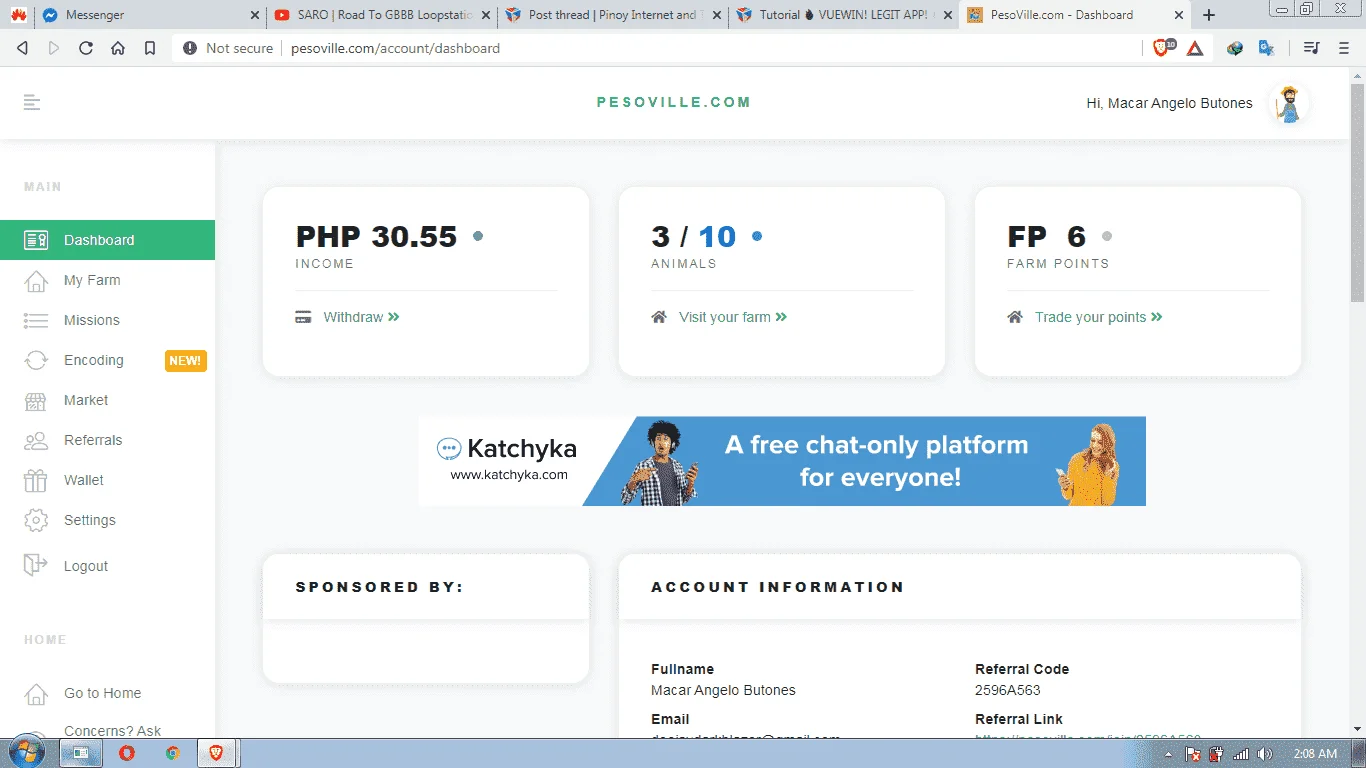Click the gray dot beside farm points
Image resolution: width=1366 pixels, height=768 pixels.
[1107, 236]
